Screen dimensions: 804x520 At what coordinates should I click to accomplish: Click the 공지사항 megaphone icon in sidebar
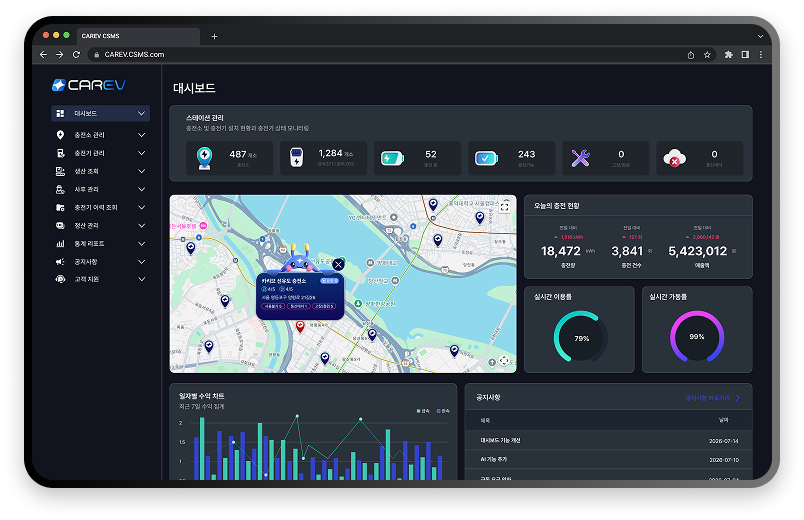point(60,262)
